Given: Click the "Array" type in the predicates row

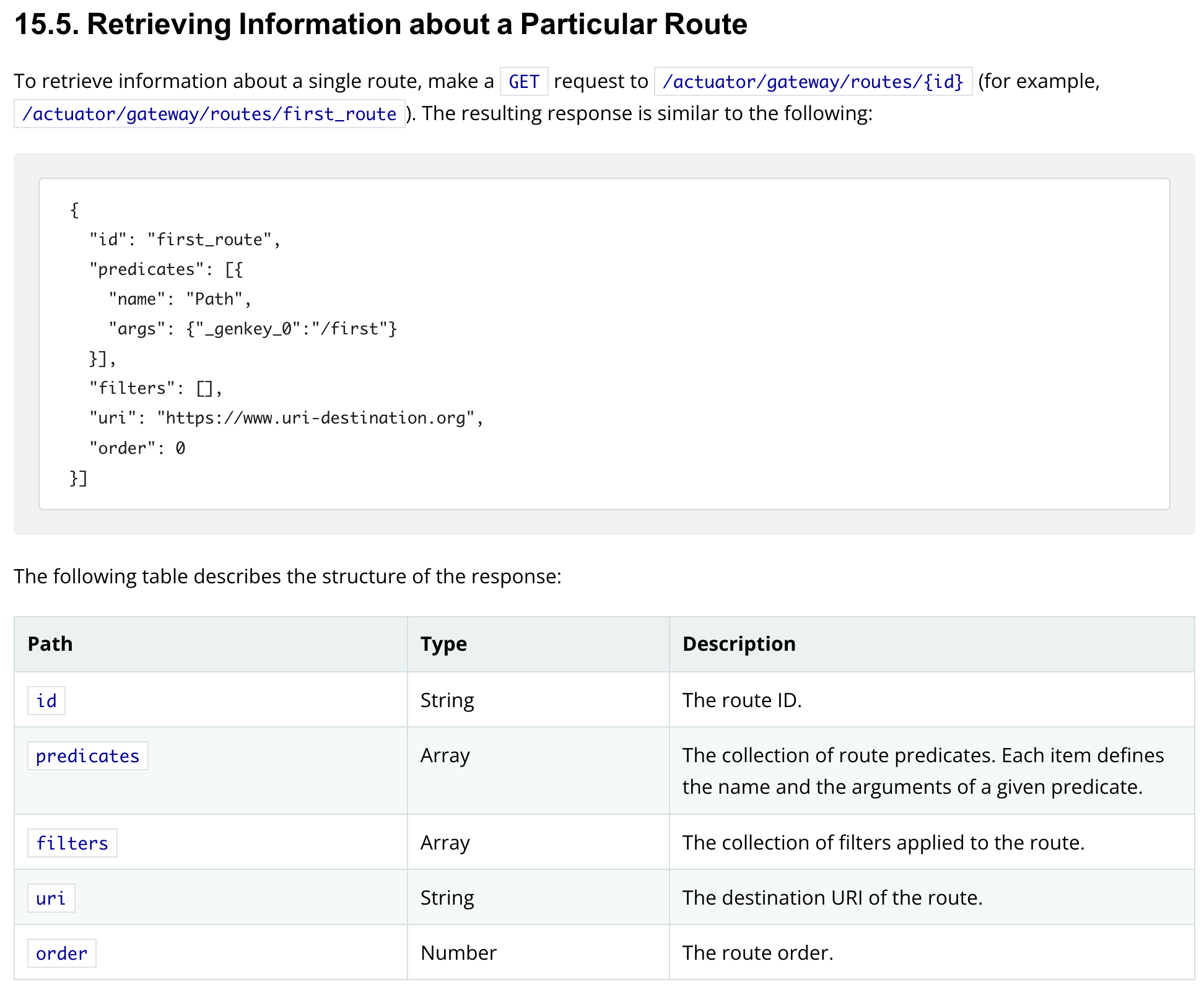Looking at the screenshot, I should tap(445, 755).
